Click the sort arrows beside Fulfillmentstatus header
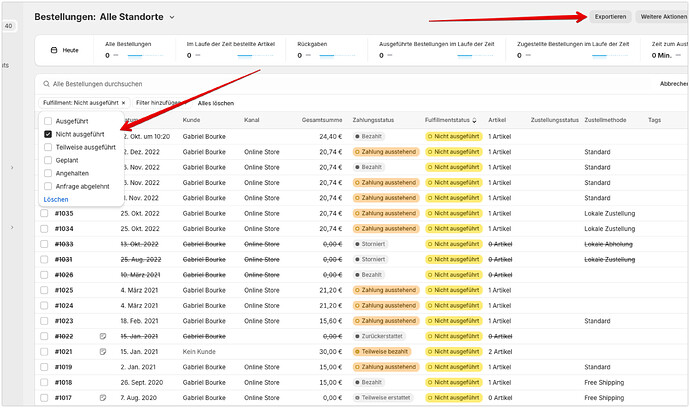 pyautogui.click(x=474, y=120)
